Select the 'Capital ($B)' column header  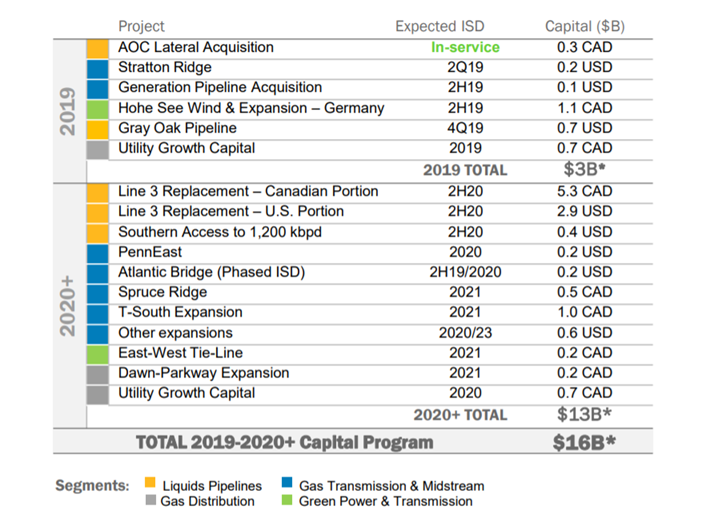click(585, 26)
